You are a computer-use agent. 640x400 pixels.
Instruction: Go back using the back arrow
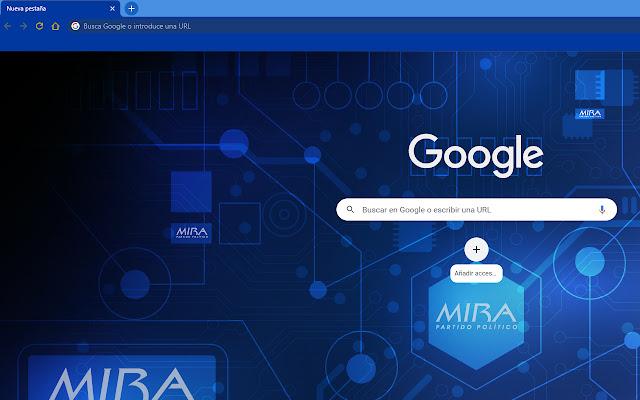tap(7, 26)
